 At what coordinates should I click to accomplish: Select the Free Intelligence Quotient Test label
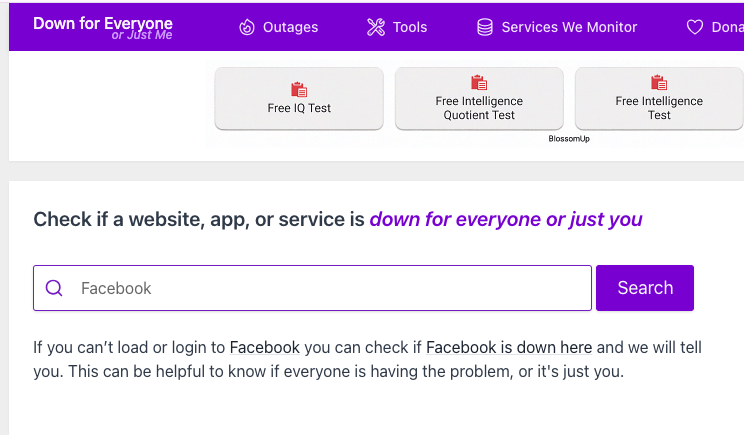click(x=479, y=108)
